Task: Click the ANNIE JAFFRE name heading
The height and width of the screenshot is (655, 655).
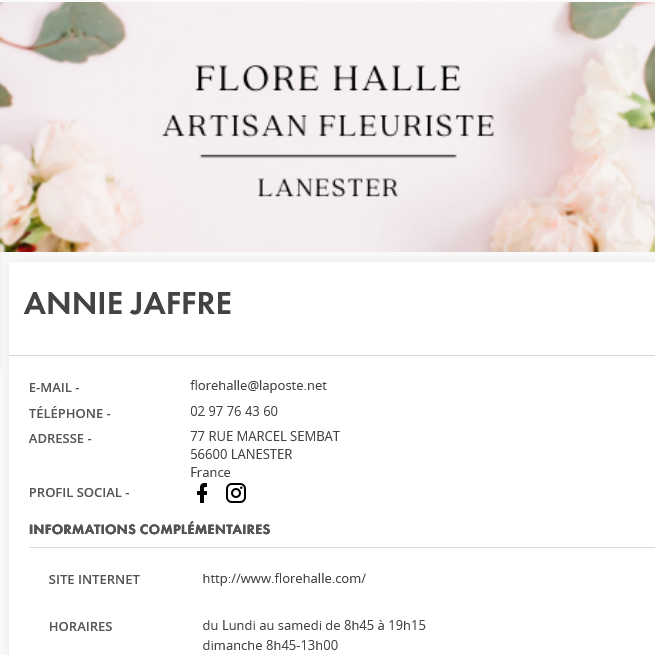Action: pos(128,304)
